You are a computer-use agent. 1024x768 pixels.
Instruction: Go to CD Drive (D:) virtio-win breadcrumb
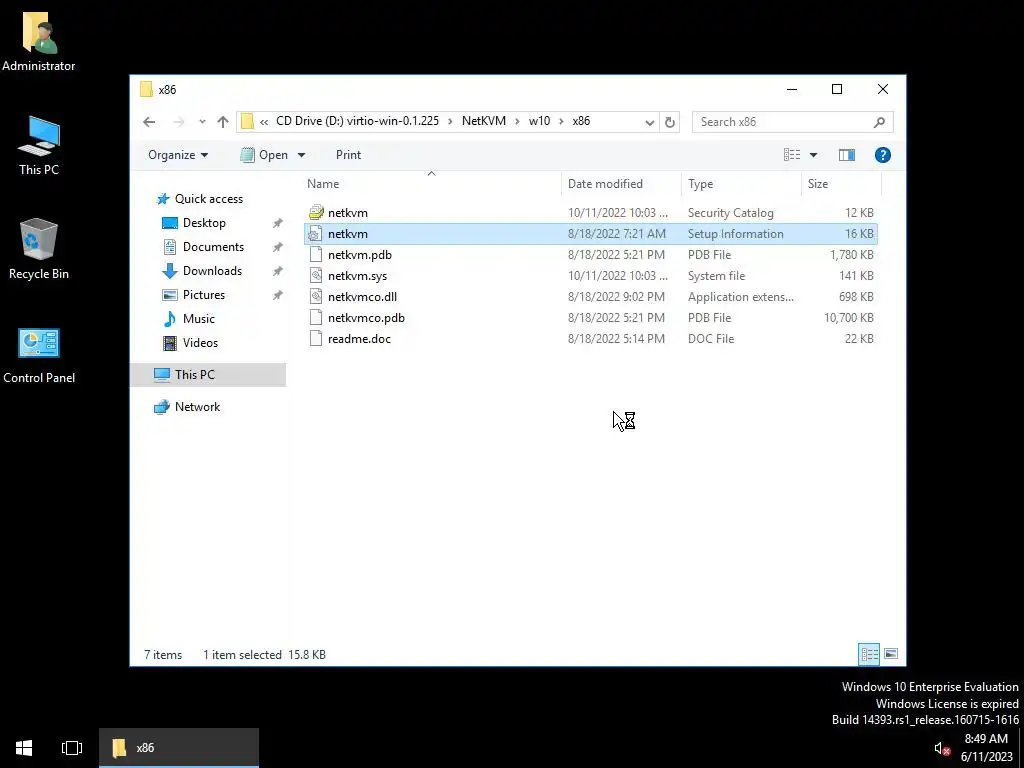(357, 121)
